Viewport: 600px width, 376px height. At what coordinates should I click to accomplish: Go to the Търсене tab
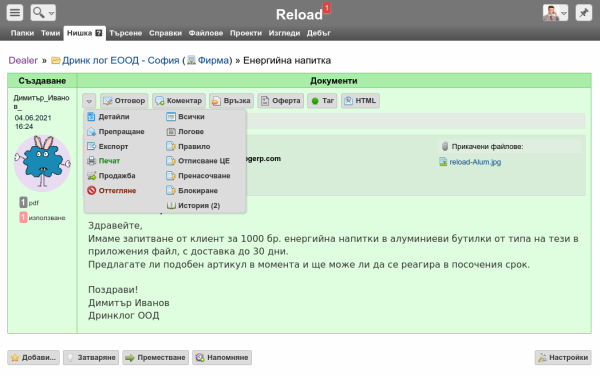click(x=126, y=33)
